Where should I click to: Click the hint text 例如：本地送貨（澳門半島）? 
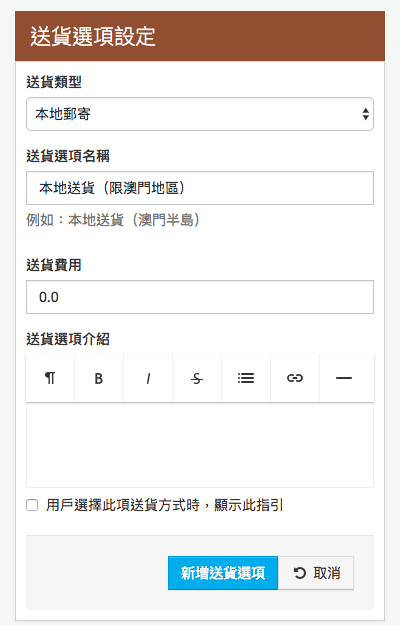(113, 220)
